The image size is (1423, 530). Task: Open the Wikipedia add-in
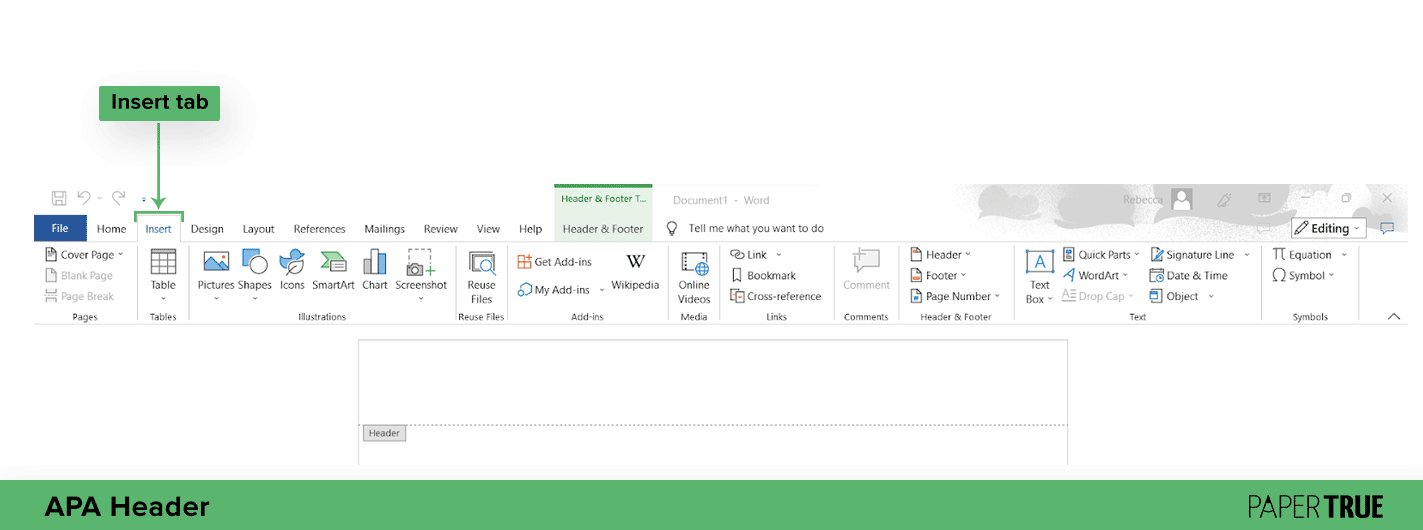[636, 272]
